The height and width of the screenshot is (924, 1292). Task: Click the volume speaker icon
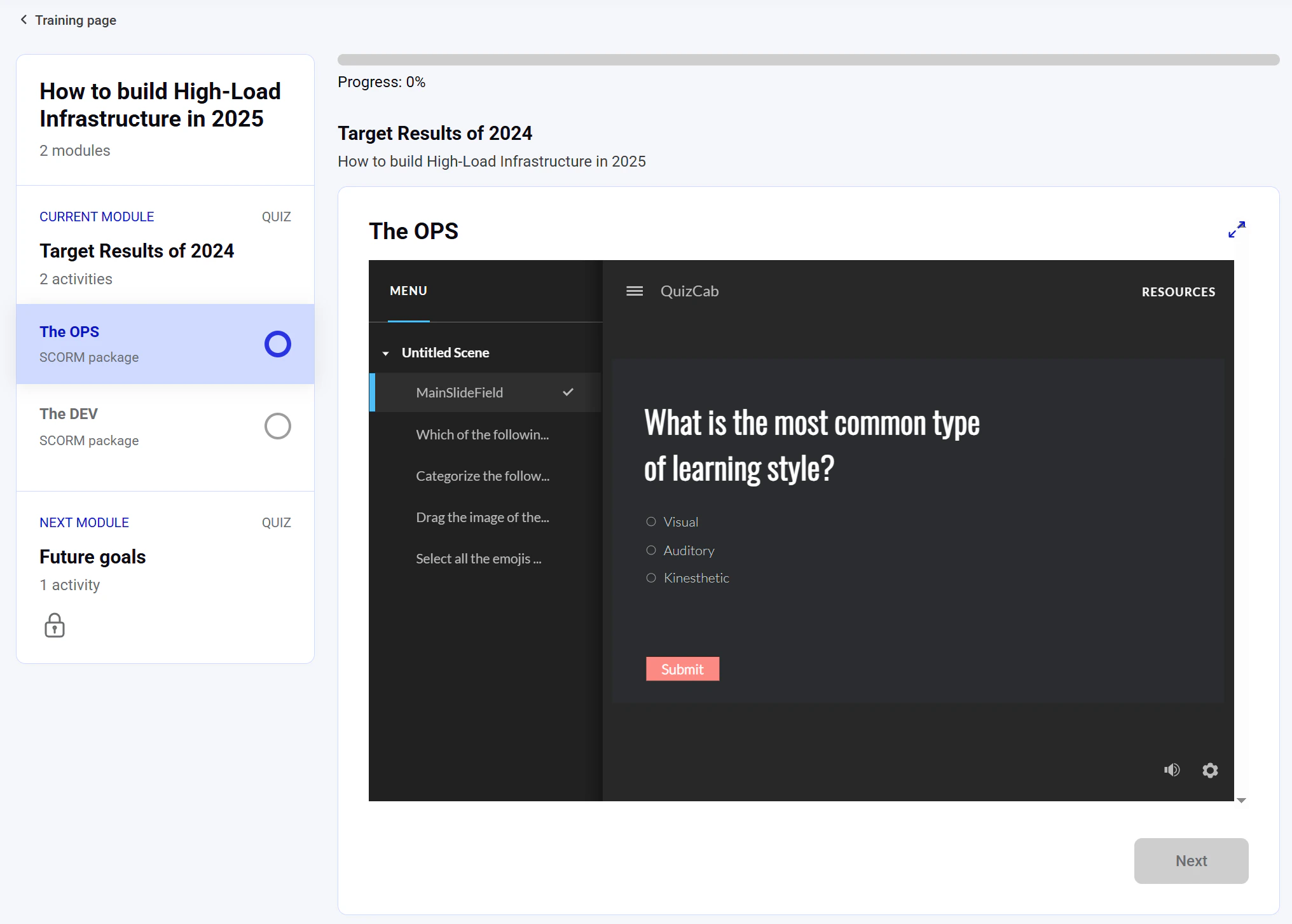coord(1172,770)
